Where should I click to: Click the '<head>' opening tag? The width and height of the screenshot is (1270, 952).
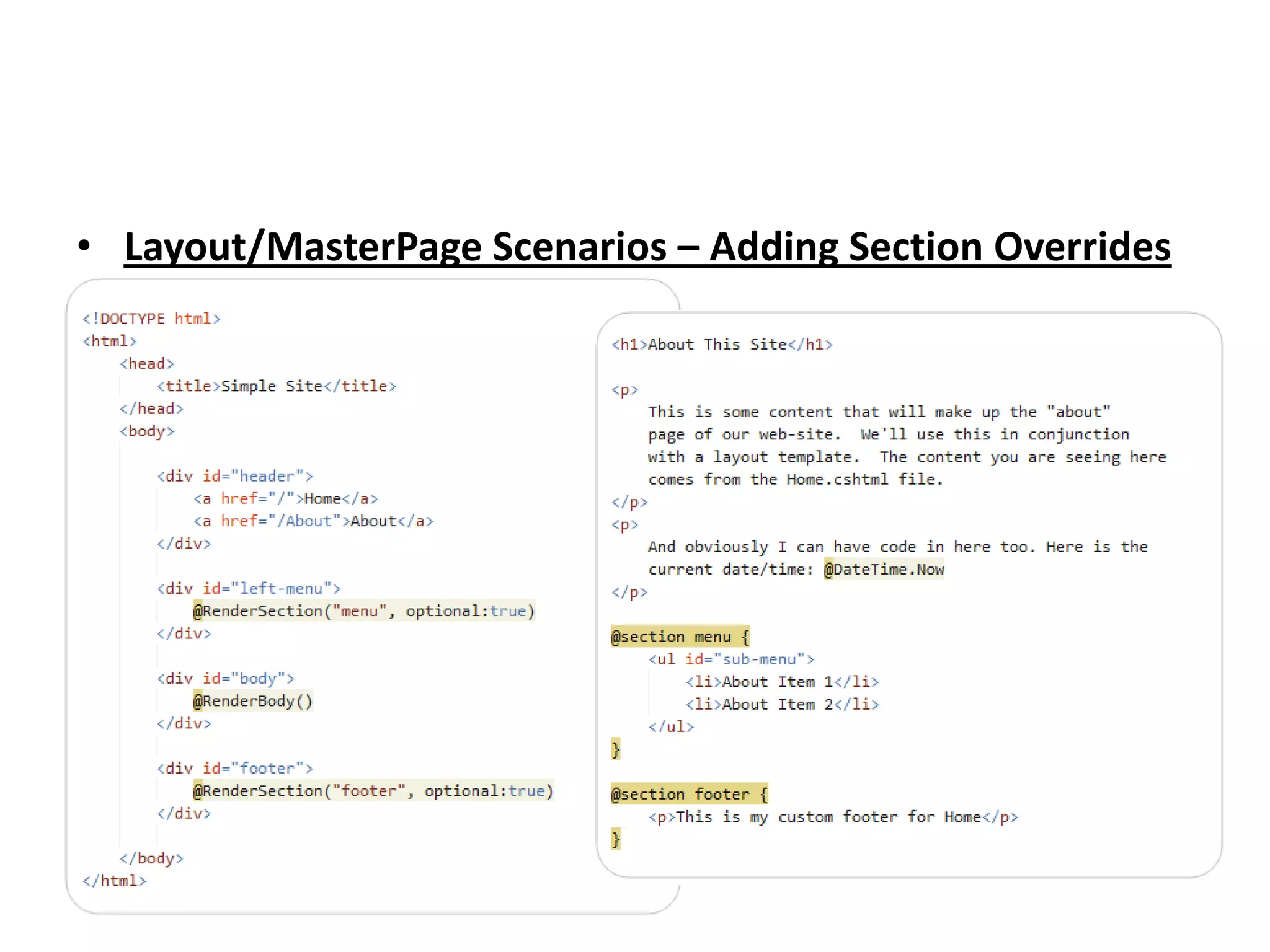point(147,364)
